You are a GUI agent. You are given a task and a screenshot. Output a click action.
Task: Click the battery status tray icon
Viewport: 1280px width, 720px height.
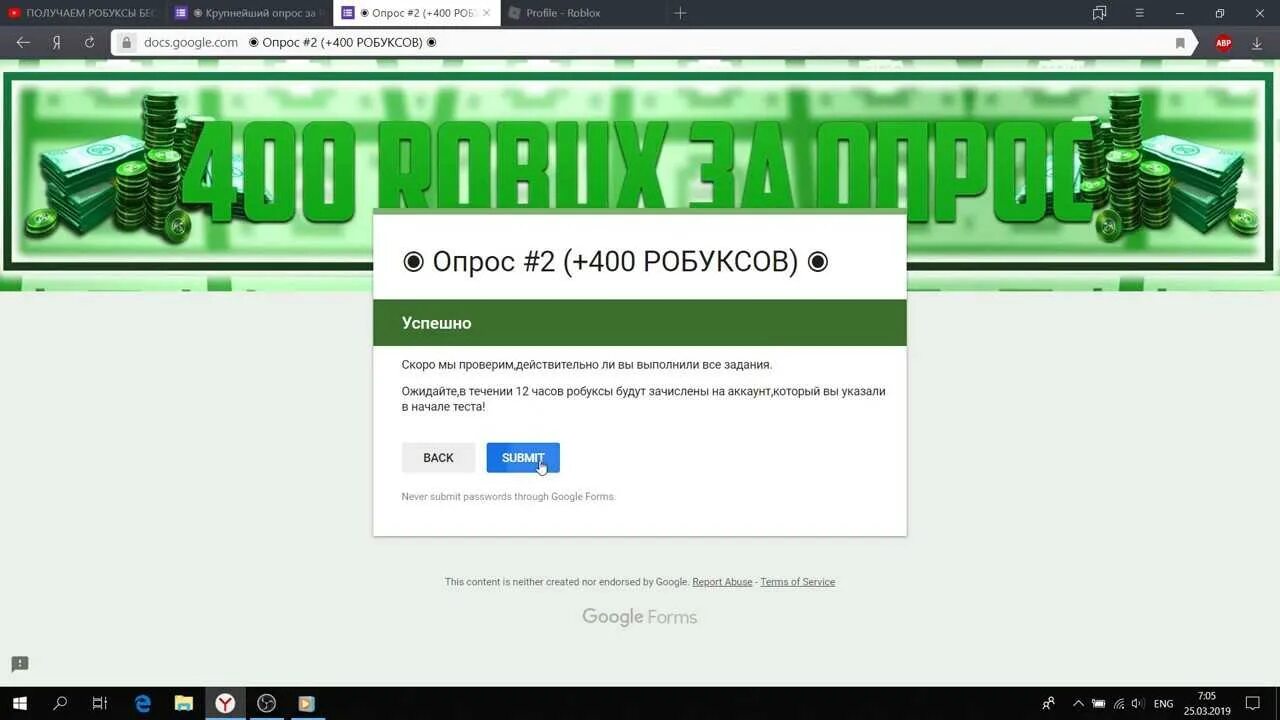coord(1099,704)
